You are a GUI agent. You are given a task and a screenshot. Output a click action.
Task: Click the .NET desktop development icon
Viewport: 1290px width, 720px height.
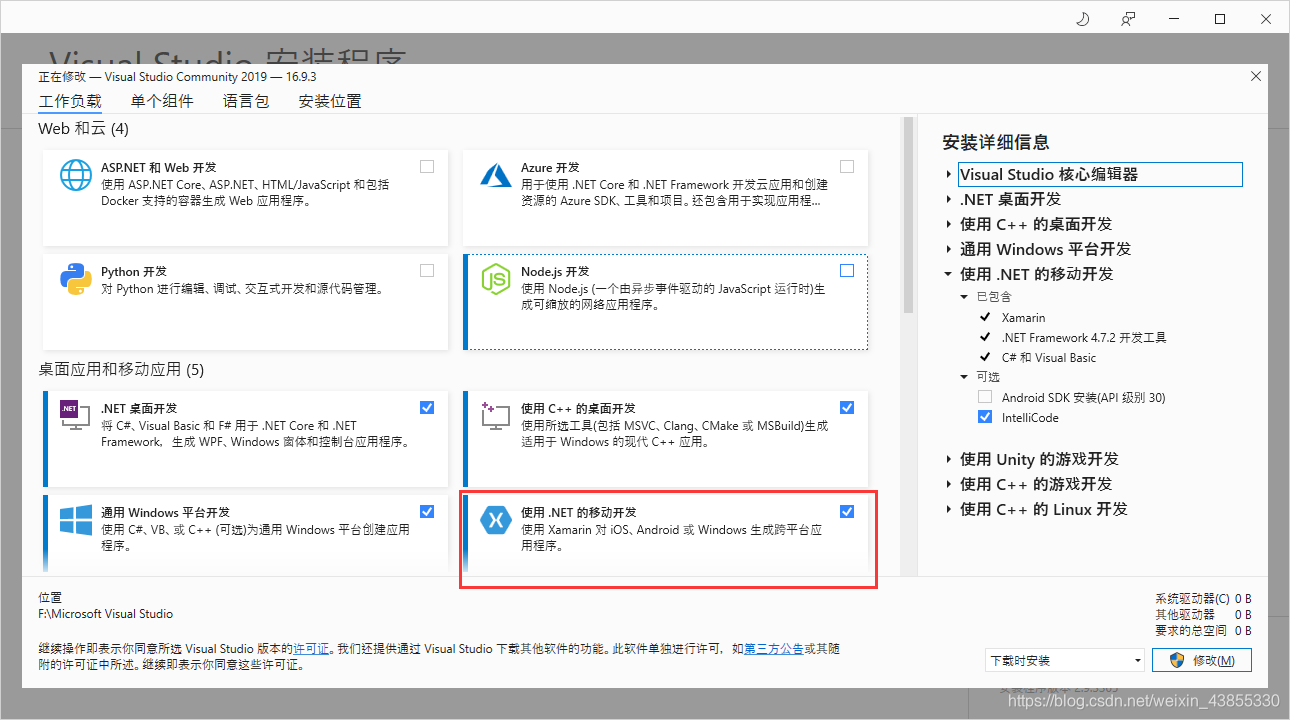pos(76,414)
